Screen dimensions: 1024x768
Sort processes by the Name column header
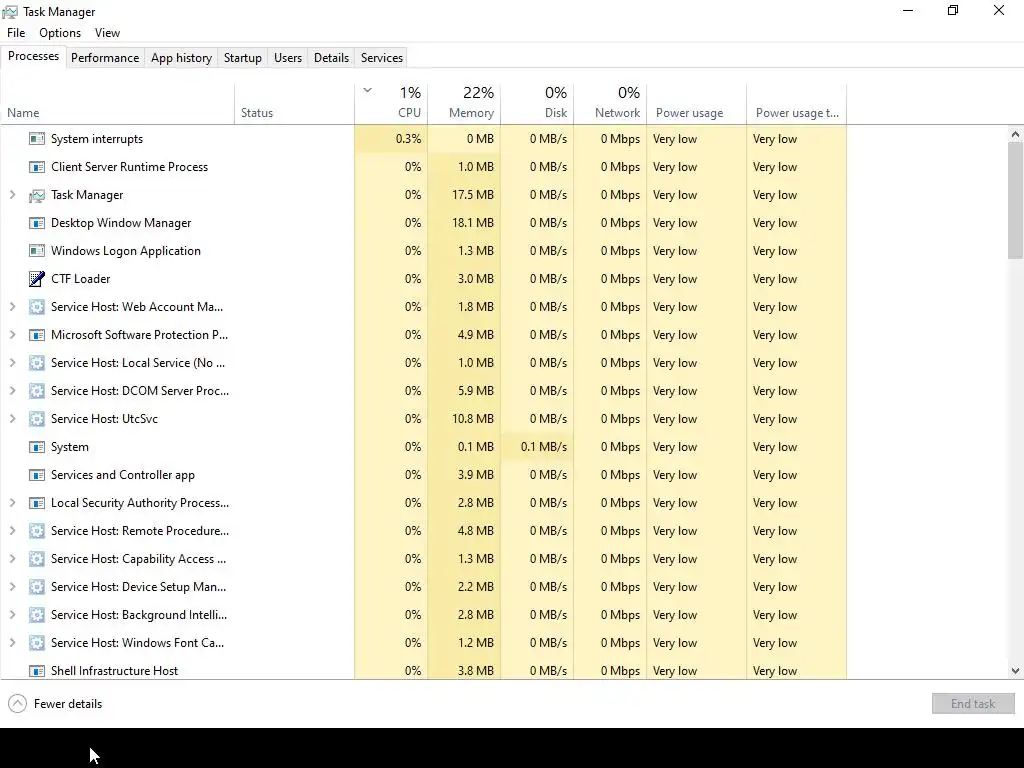tap(118, 104)
